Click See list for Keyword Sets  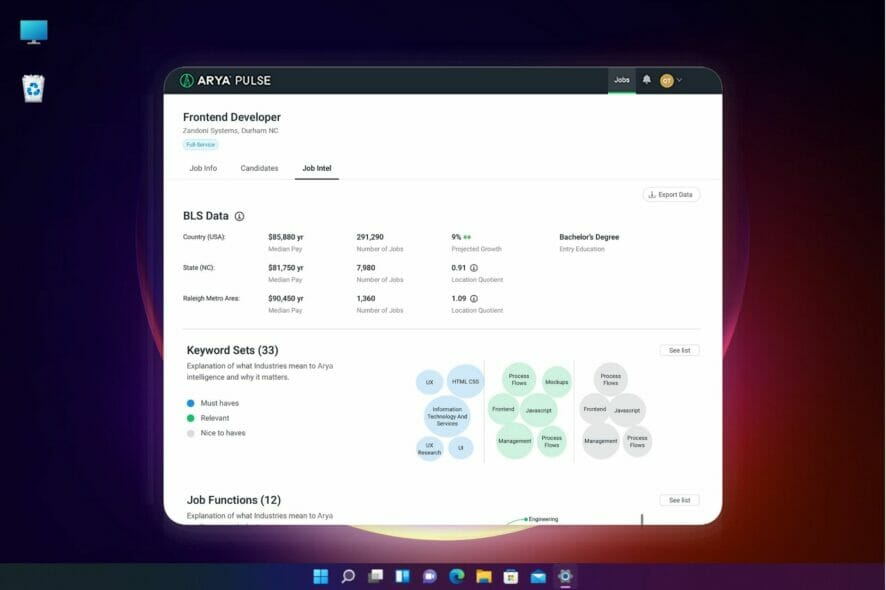click(679, 350)
